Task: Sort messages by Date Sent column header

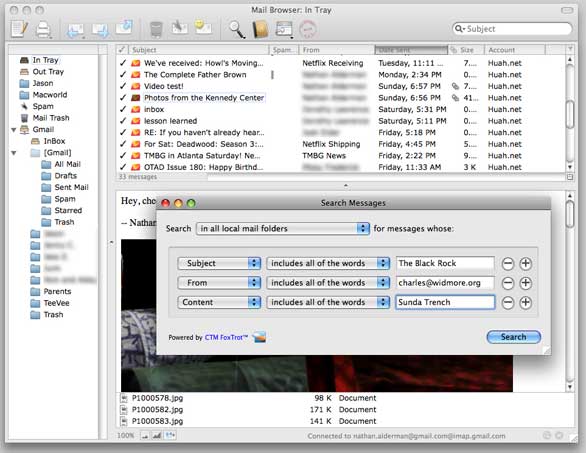Action: point(411,50)
